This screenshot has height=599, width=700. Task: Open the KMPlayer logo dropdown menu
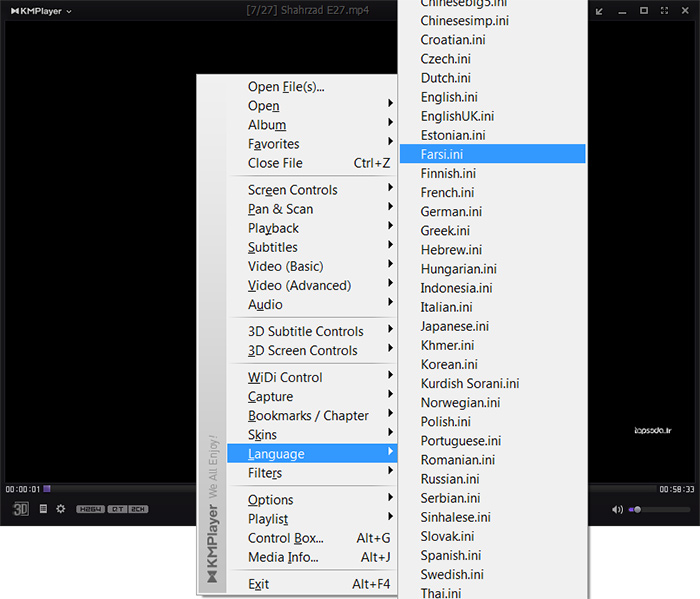(x=41, y=11)
